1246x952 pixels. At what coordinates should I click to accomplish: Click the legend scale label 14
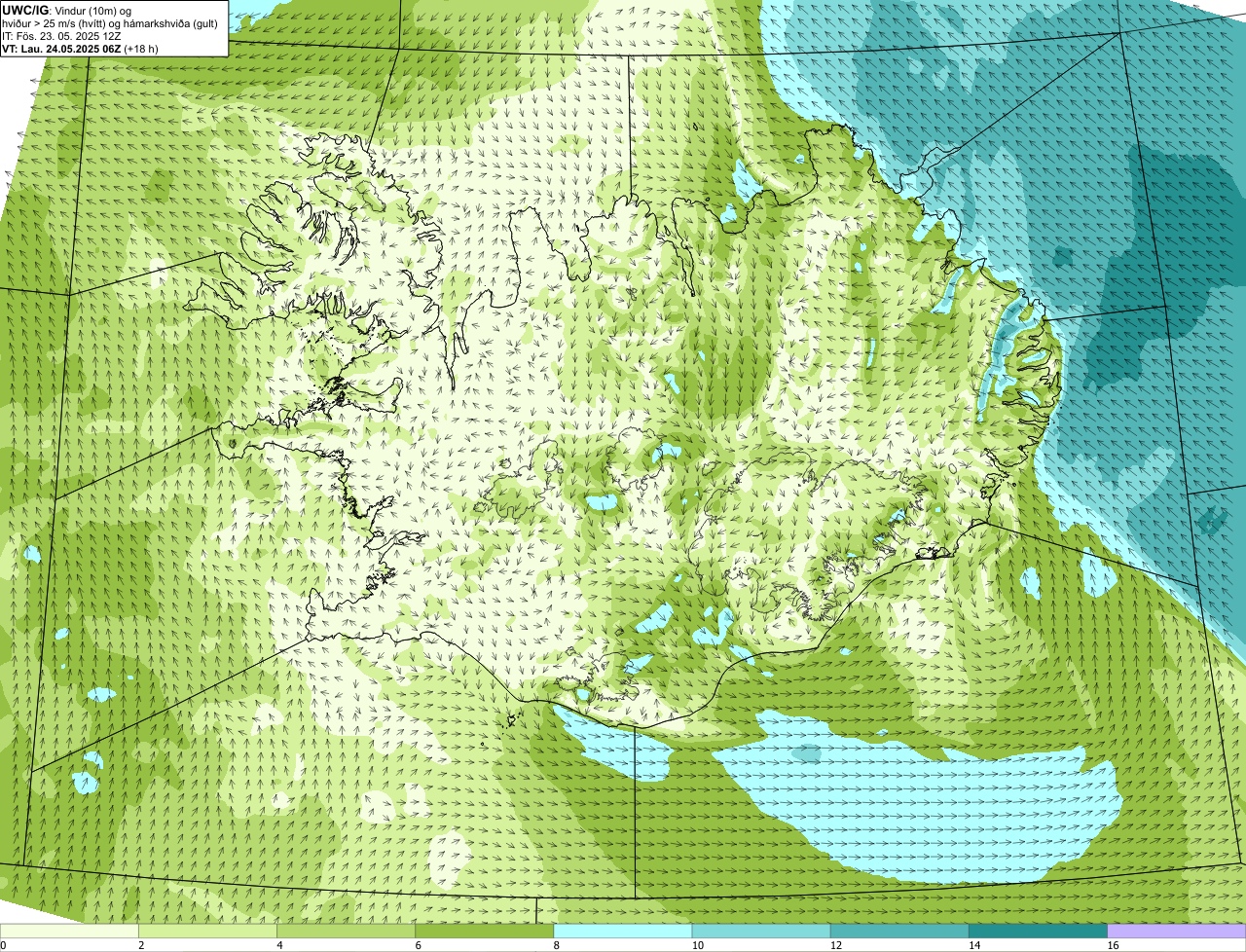tap(974, 945)
